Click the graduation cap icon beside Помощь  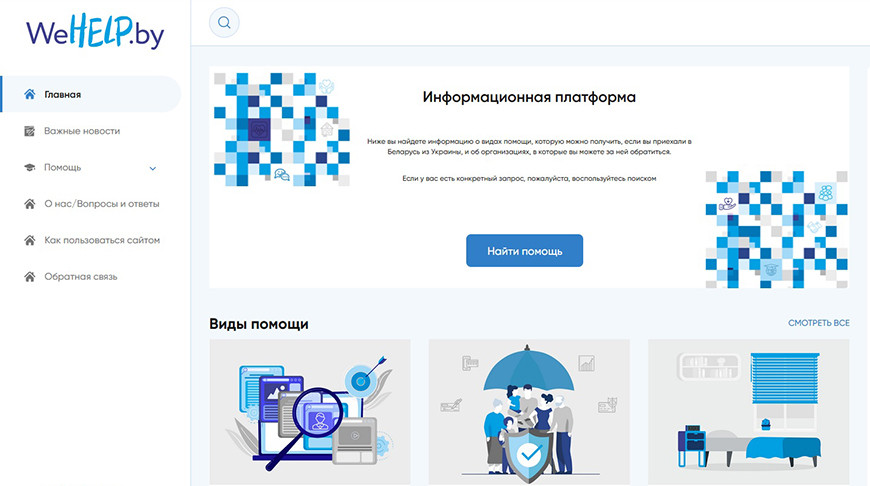pyautogui.click(x=30, y=168)
